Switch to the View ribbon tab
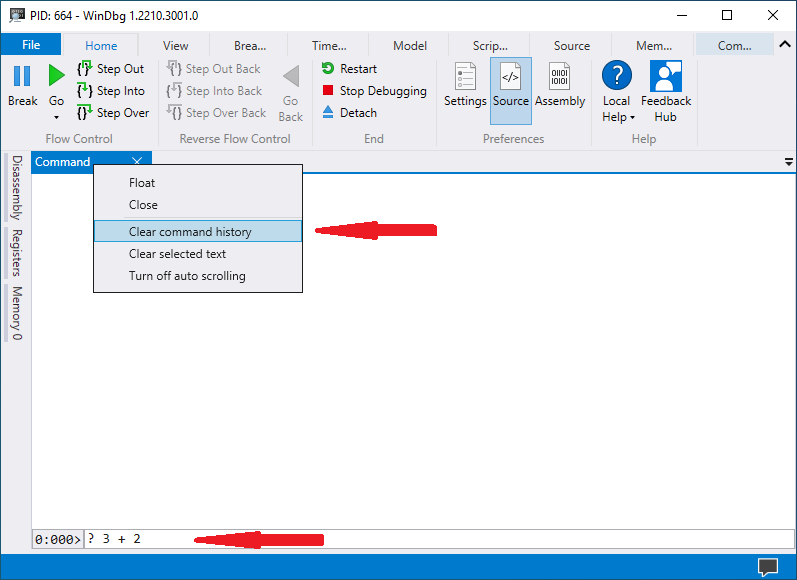The image size is (797, 580). (x=175, y=45)
